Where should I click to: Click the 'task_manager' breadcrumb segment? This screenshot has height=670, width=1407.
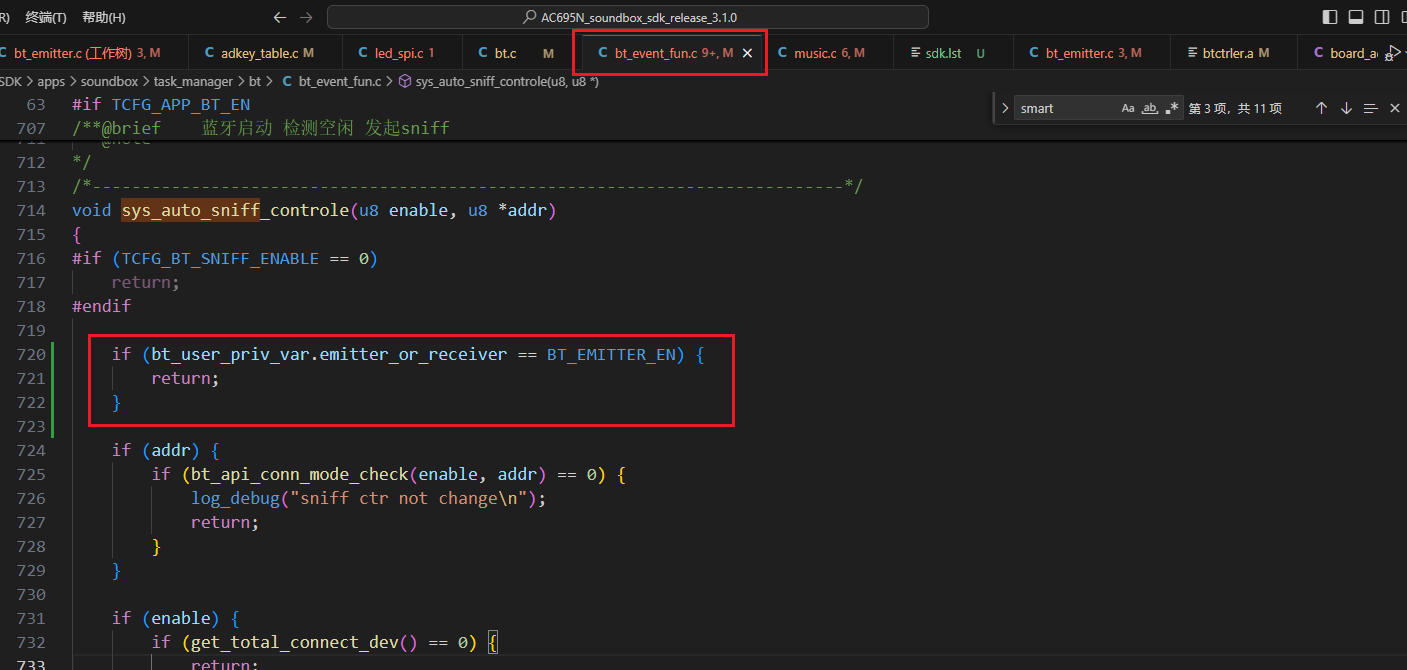[x=193, y=81]
